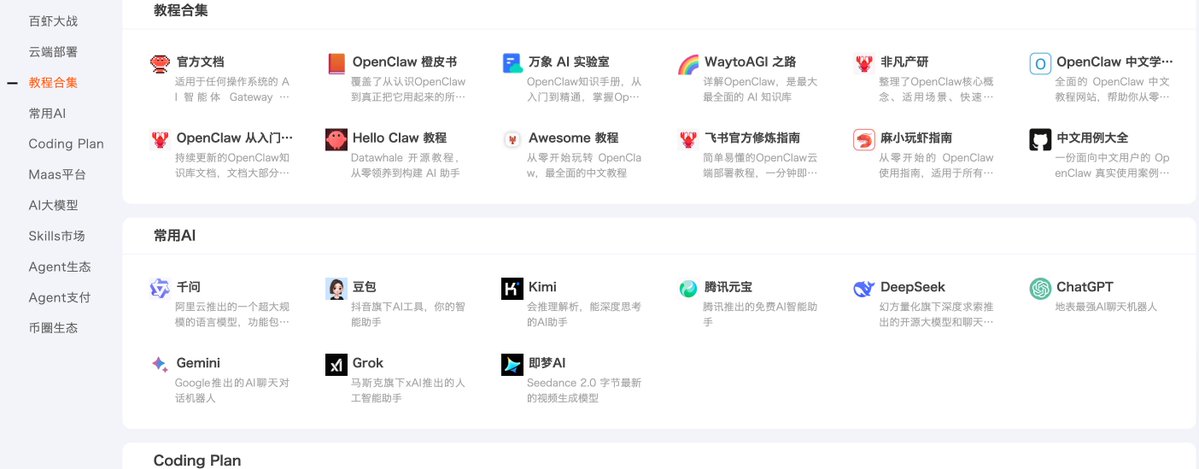Click the 教程合集 section heading

coord(180,11)
